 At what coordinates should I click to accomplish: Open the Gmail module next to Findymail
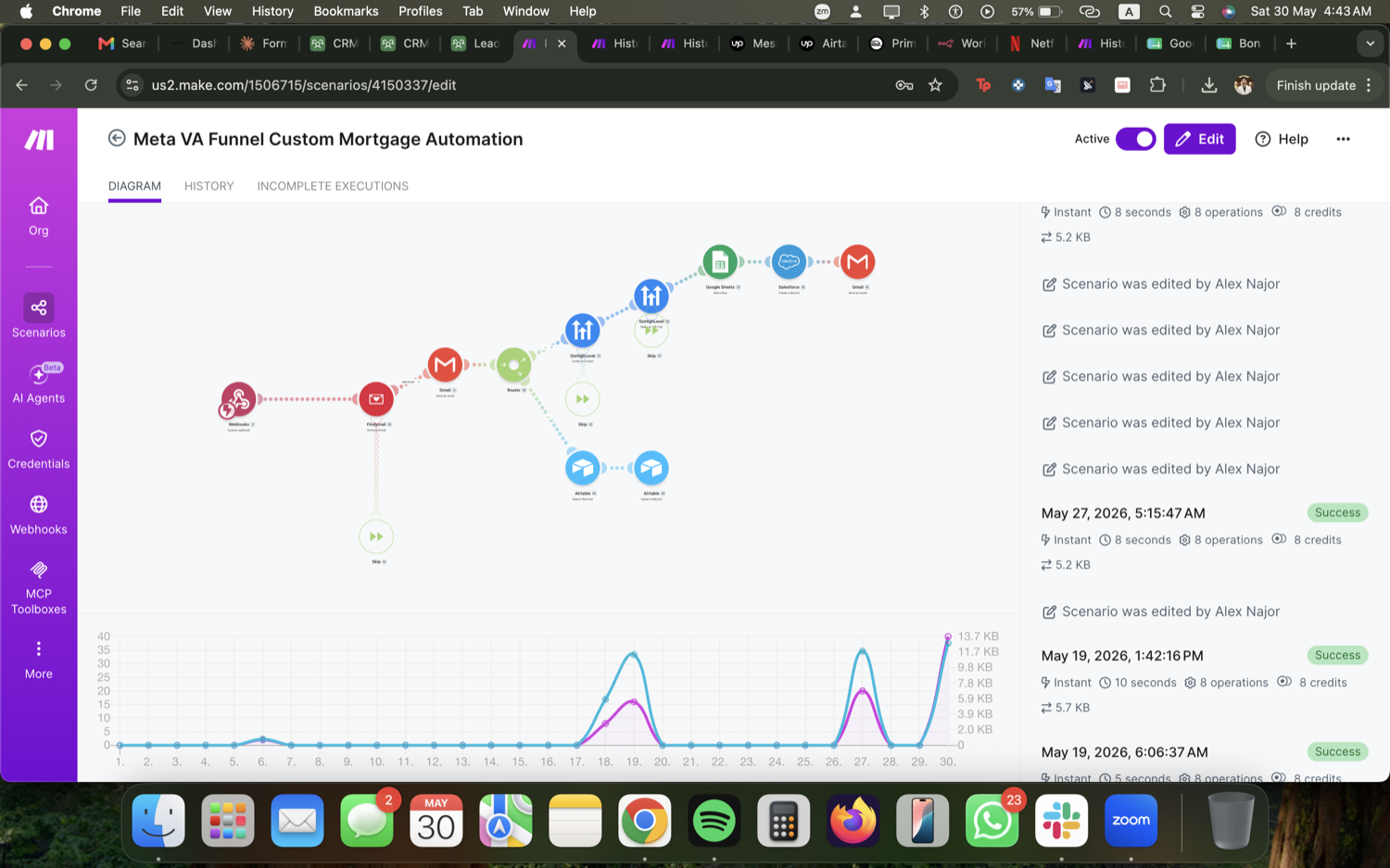click(445, 365)
